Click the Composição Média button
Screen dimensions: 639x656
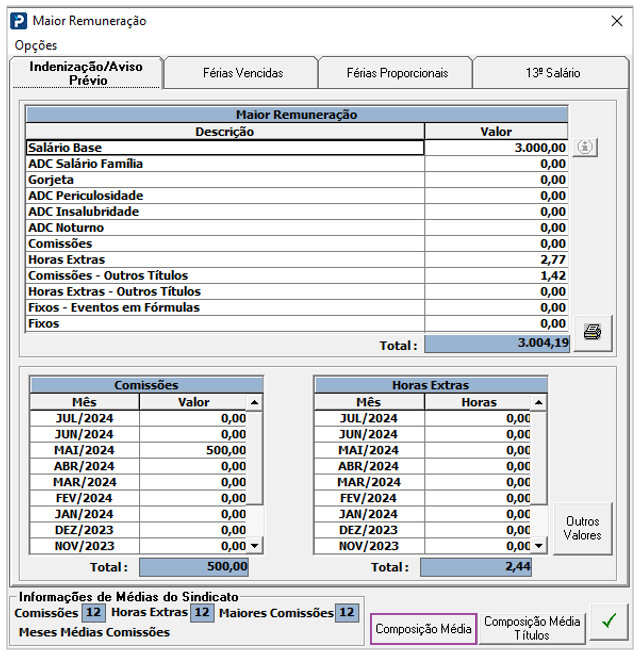pyautogui.click(x=423, y=629)
